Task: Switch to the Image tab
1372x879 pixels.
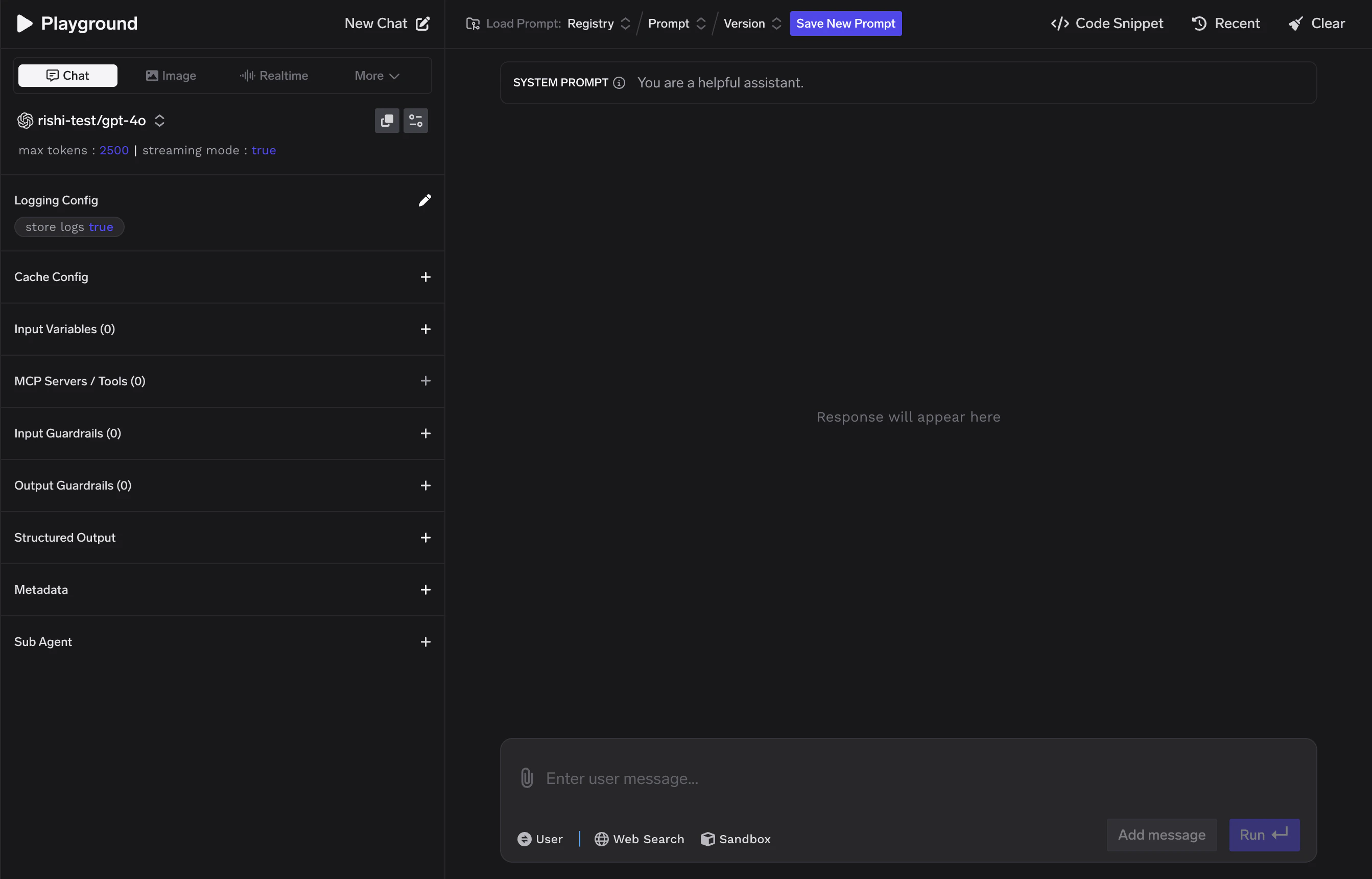Action: 171,75
